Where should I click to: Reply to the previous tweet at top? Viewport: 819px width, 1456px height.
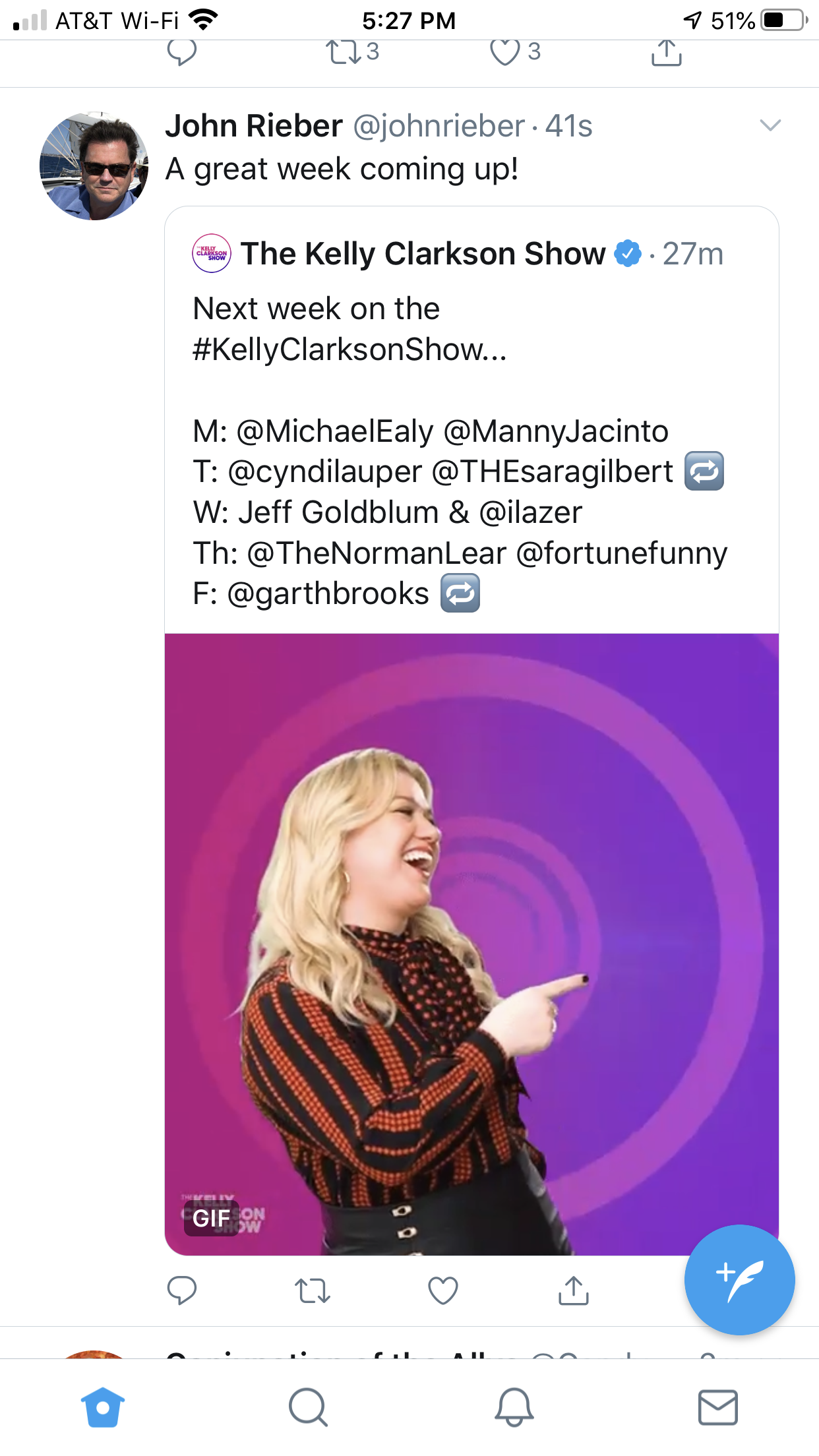tap(181, 53)
